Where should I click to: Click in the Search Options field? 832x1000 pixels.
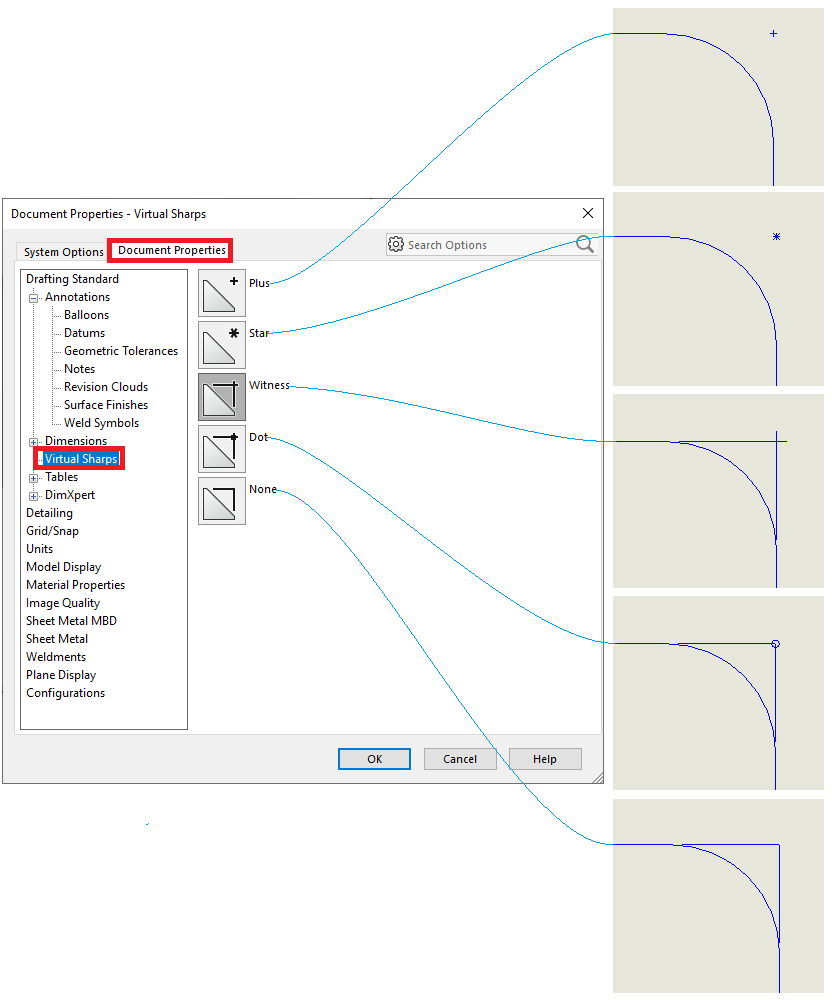click(485, 245)
